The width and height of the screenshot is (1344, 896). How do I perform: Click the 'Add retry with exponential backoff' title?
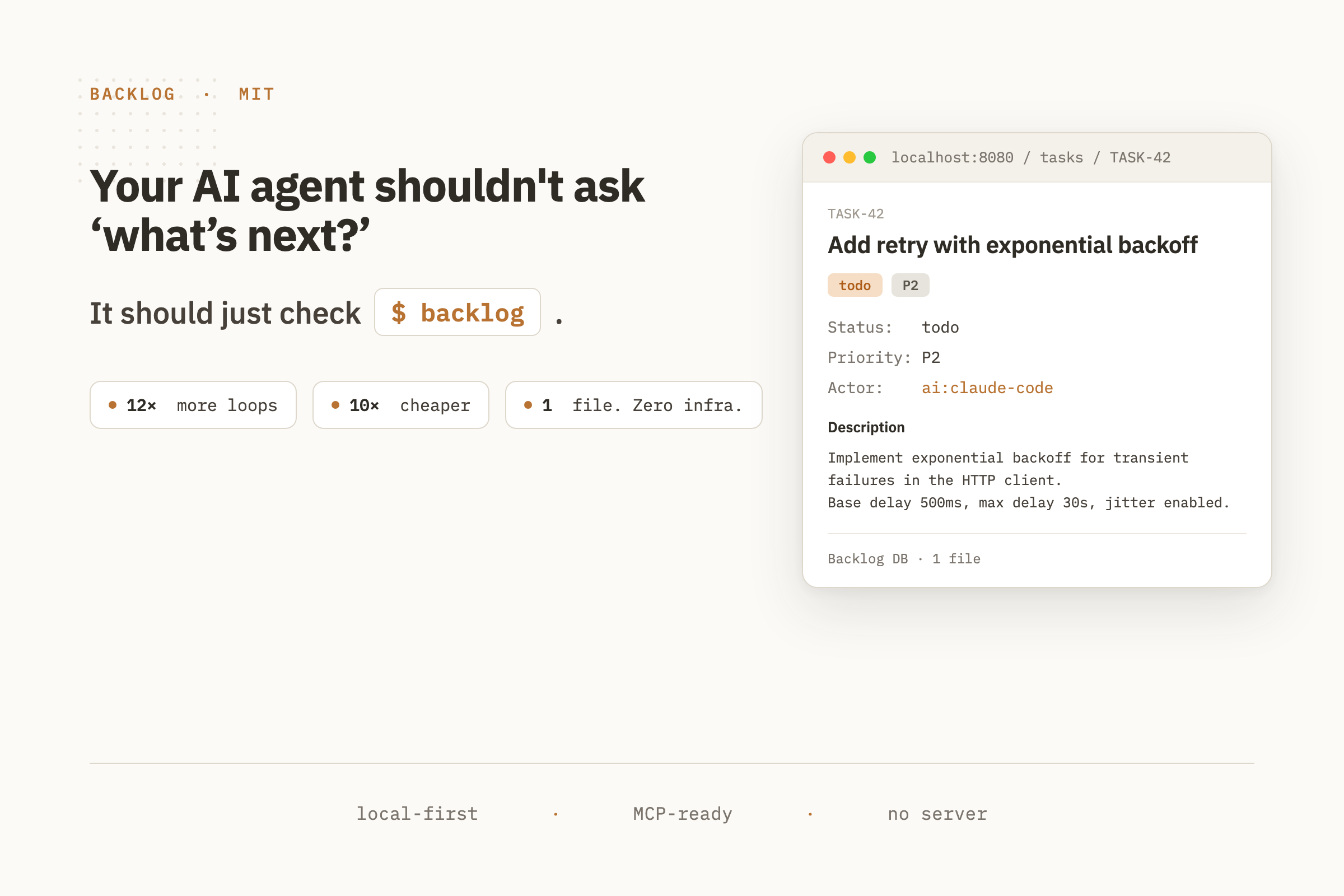pyautogui.click(x=1012, y=245)
